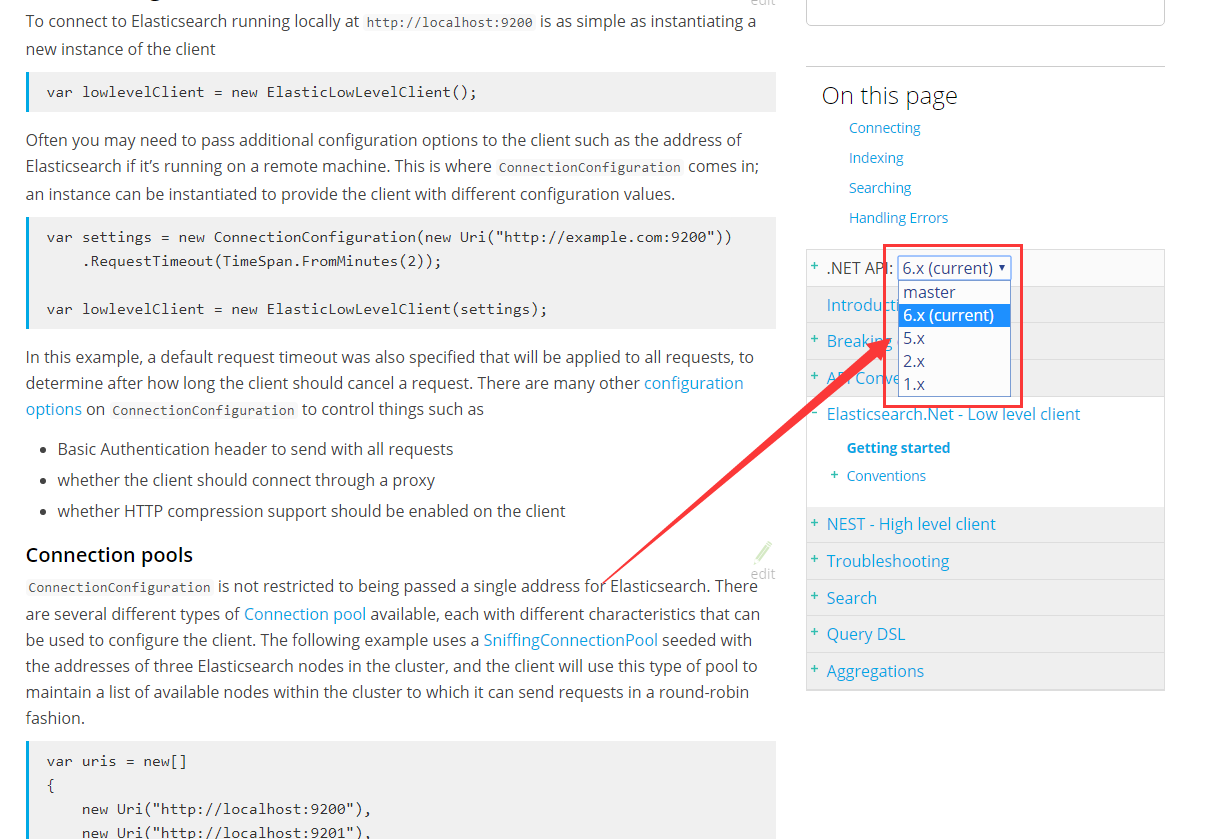Viewport: 1223px width, 839px height.
Task: Expand the Query DSL plus icon
Action: click(814, 633)
